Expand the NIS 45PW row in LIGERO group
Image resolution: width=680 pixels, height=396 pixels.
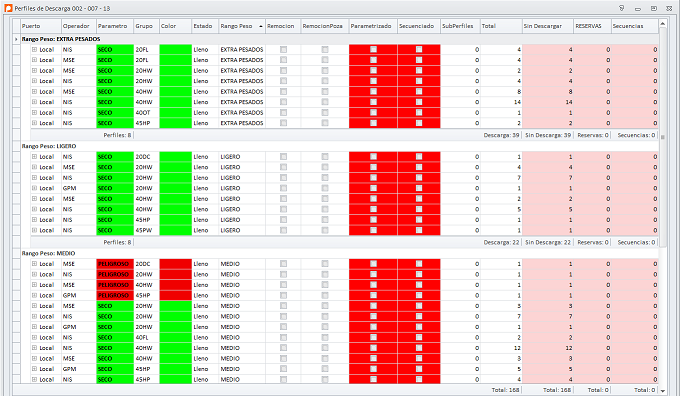[34, 230]
